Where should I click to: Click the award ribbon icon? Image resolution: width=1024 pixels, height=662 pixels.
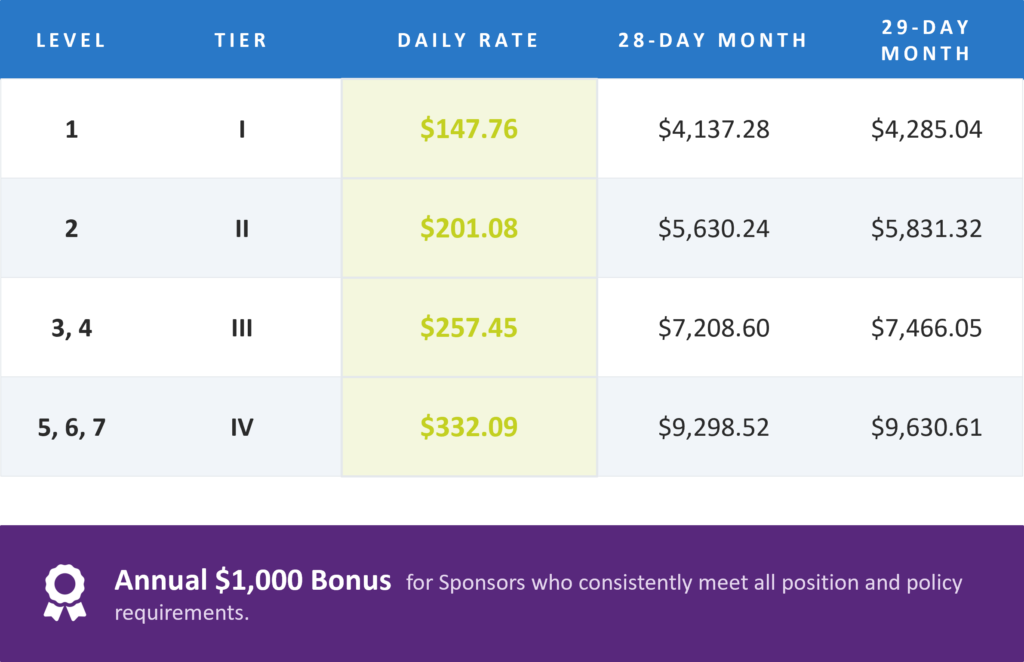(65, 592)
